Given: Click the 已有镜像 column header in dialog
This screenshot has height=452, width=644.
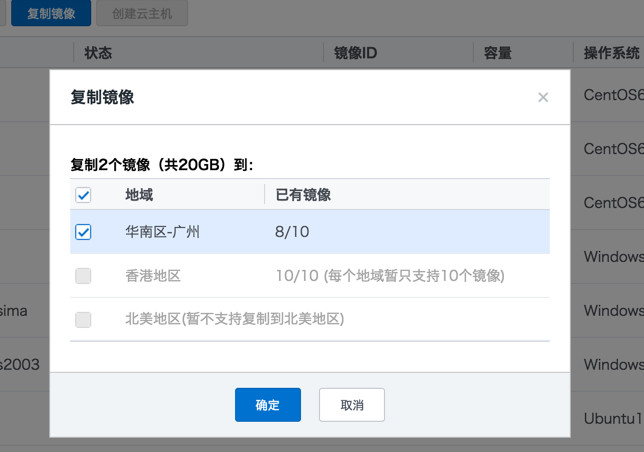Looking at the screenshot, I should (x=303, y=195).
